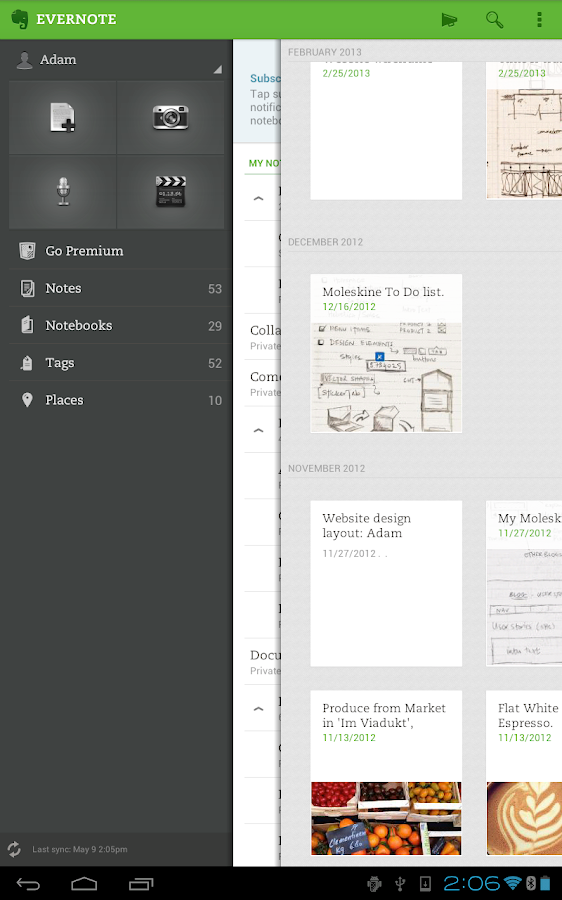Screen dimensions: 562x900
Task: Open Produce from Market note card
Action: click(386, 773)
